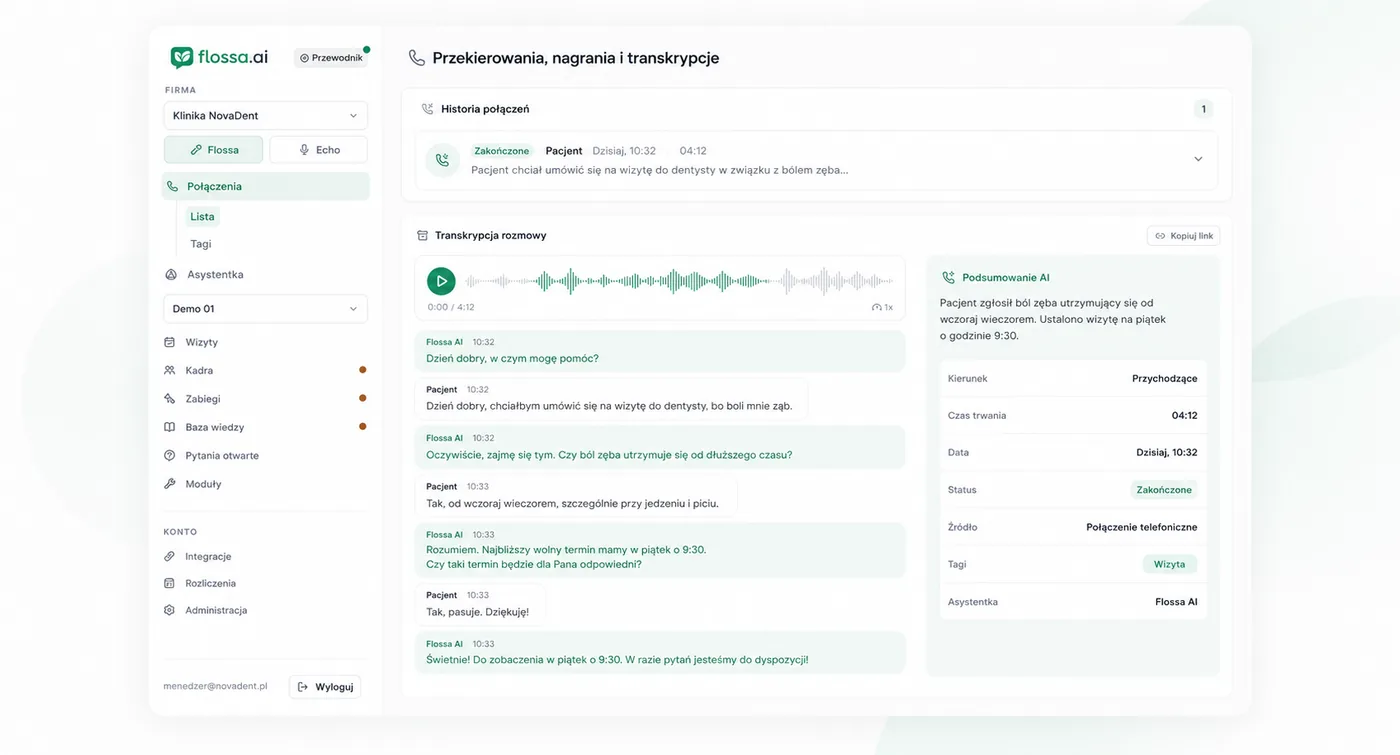Screen dimensions: 1400x755
Task: Open the Wizyty section
Action: 201,342
